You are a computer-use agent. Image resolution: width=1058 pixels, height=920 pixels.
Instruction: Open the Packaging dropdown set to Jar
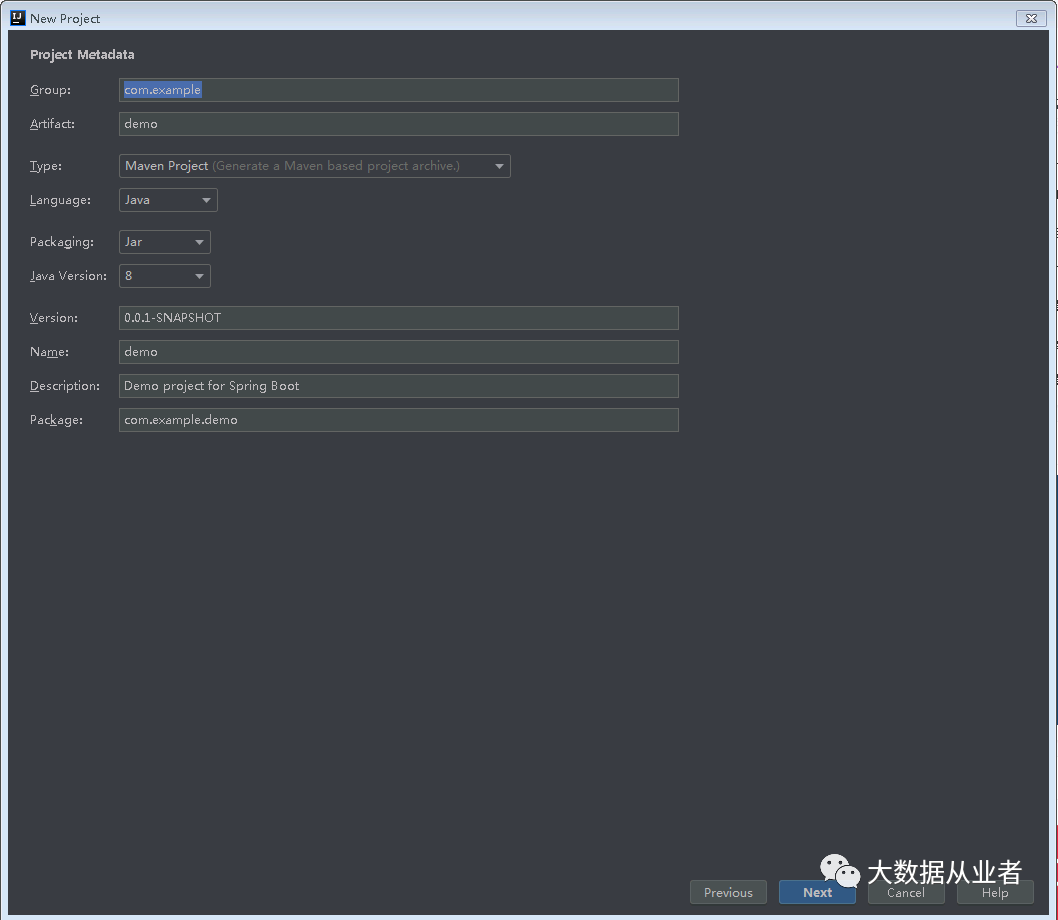(165, 242)
